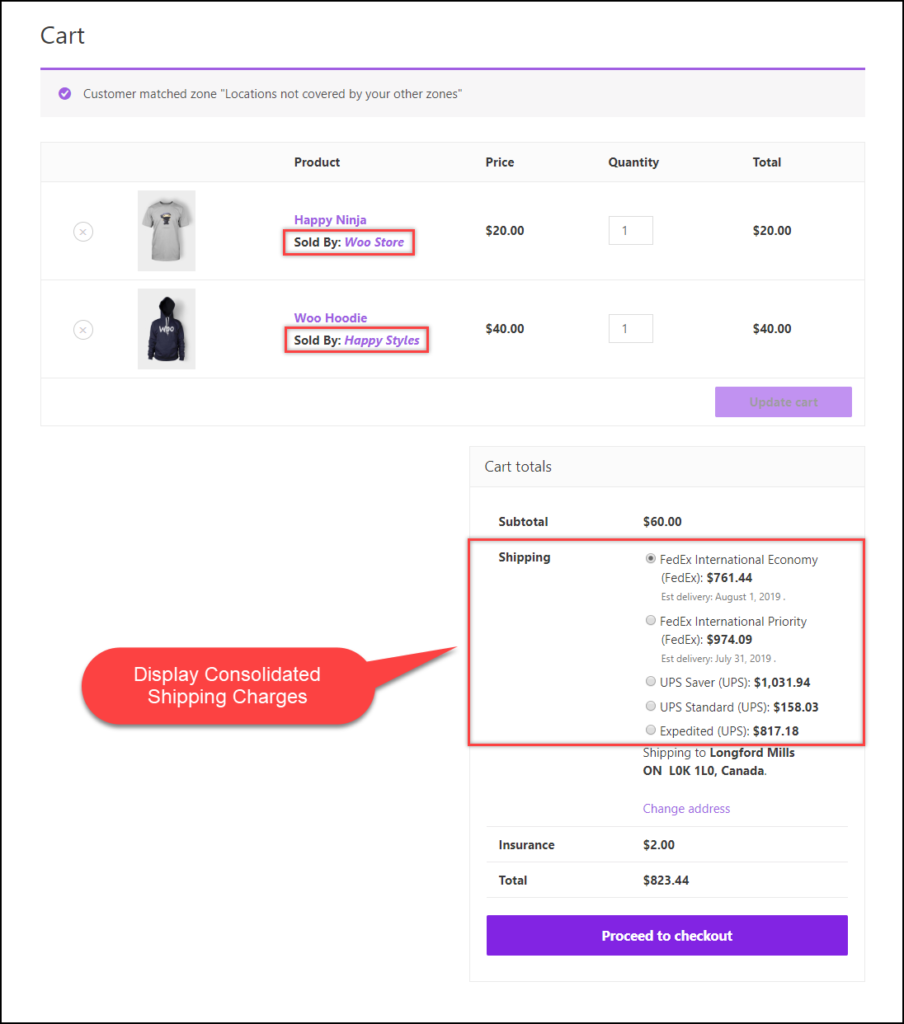This screenshot has width=904, height=1024.
Task: Open the Woo Hoodie product page
Action: point(331,317)
